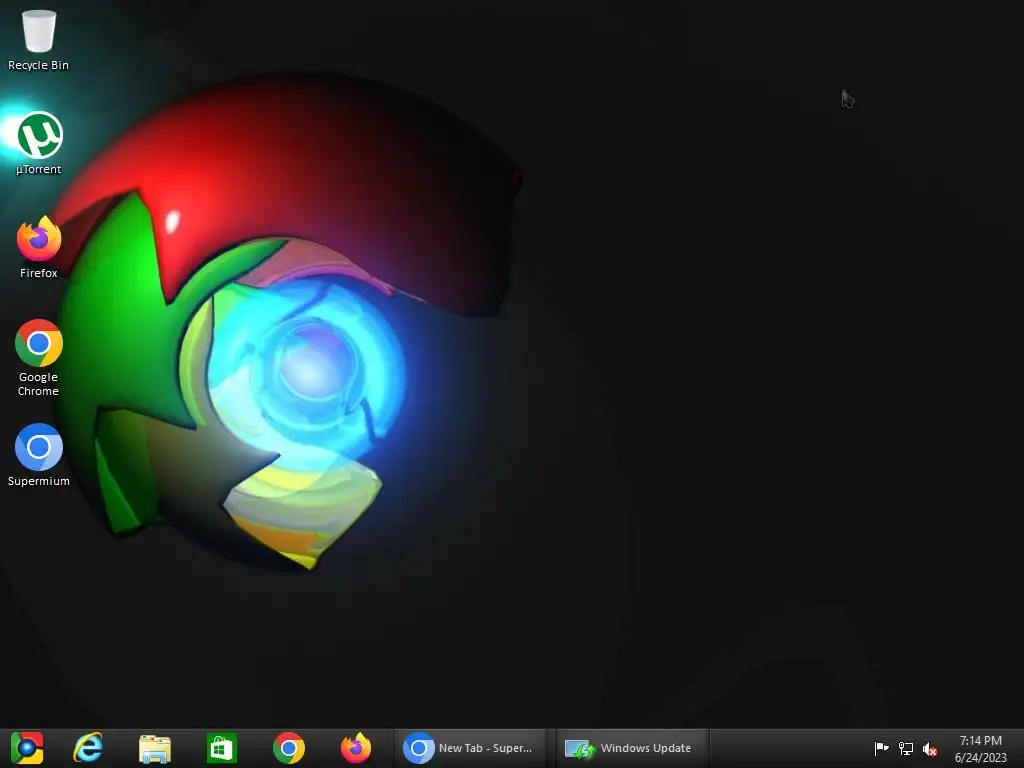Select the Recycle Bin desktop icon
1024x768 pixels.
pyautogui.click(x=39, y=39)
